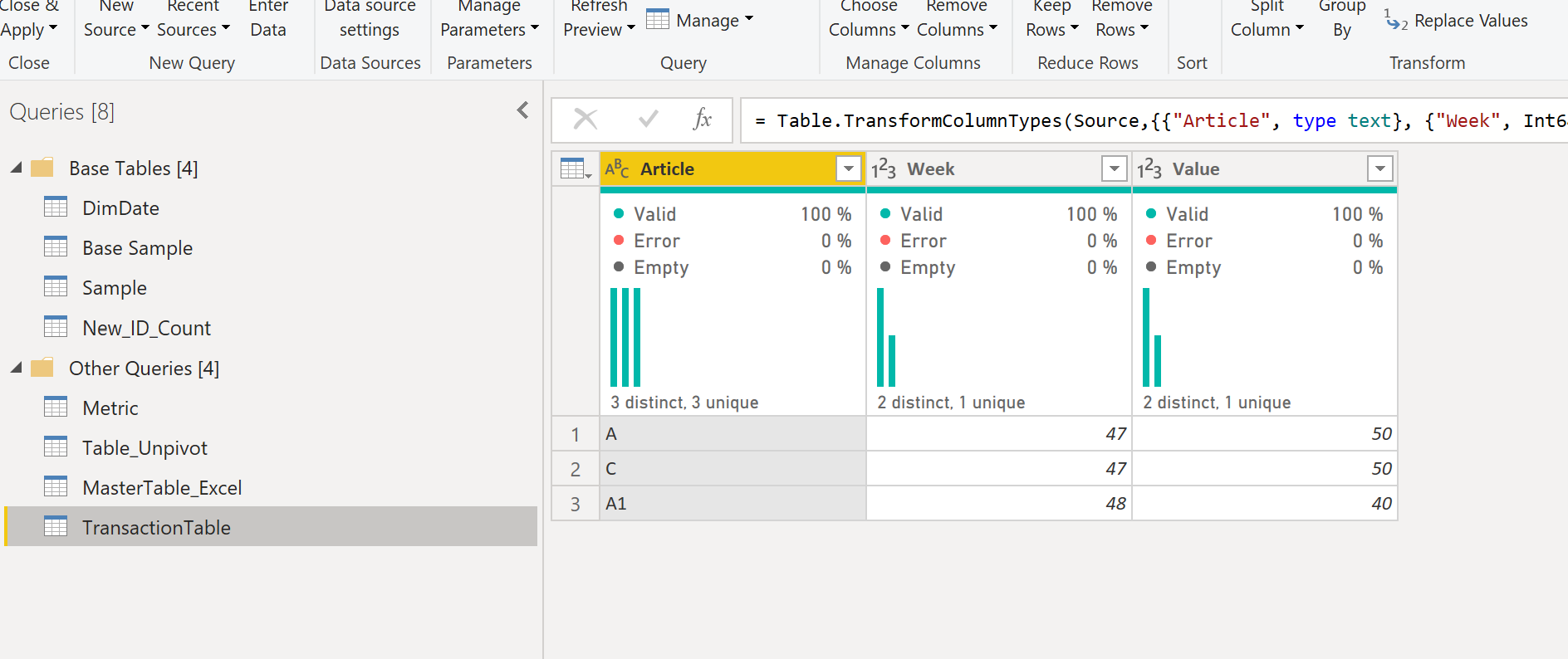This screenshot has width=1568, height=659.
Task: Open the Refresh Preview dropdown
Action: click(599, 18)
